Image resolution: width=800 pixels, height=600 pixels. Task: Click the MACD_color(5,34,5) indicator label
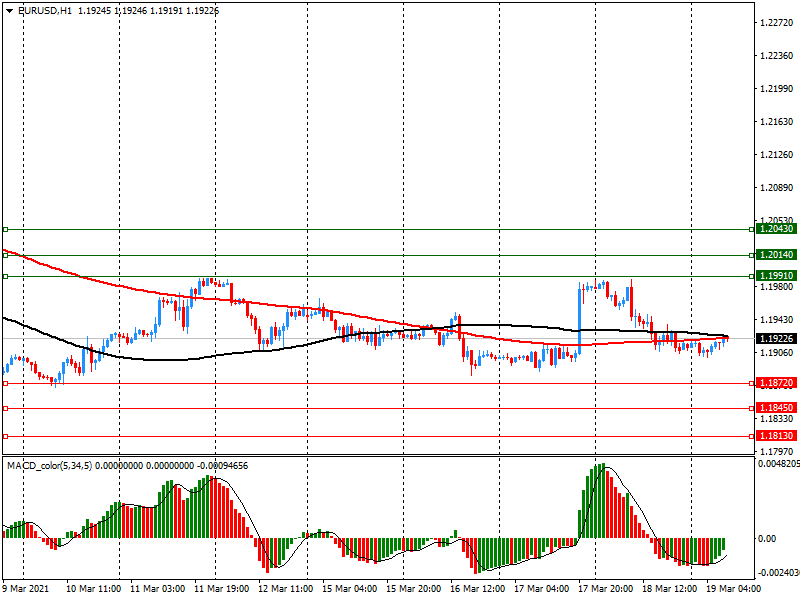pos(49,466)
